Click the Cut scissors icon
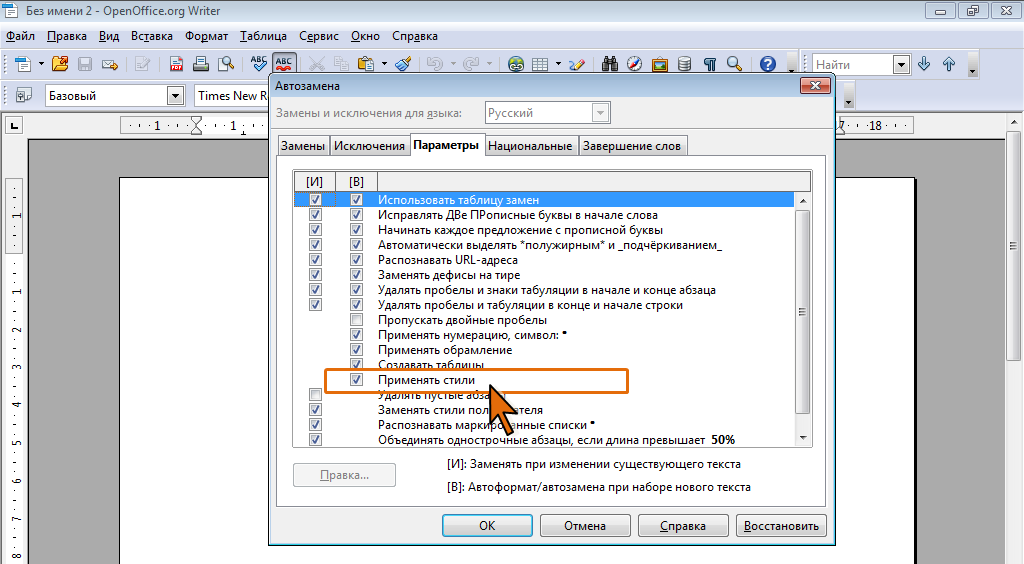 (x=317, y=64)
